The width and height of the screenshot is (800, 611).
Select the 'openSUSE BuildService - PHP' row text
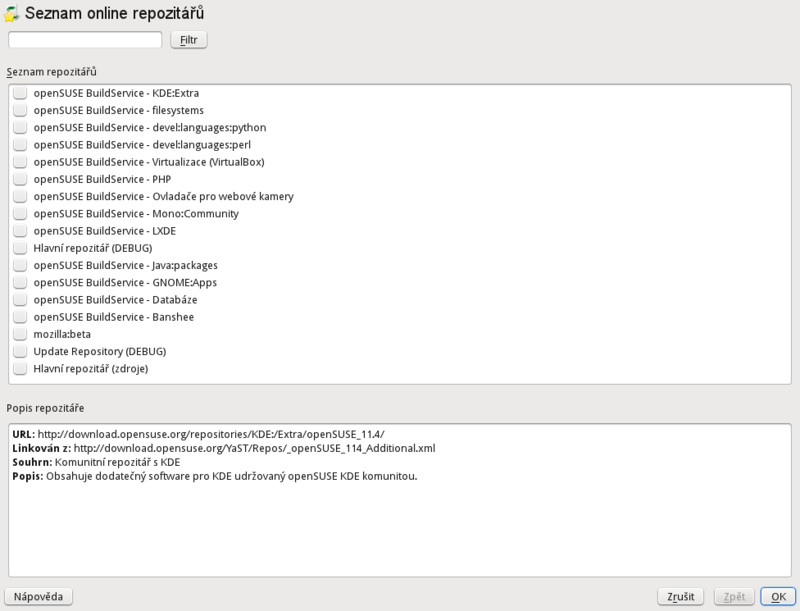click(x=102, y=180)
